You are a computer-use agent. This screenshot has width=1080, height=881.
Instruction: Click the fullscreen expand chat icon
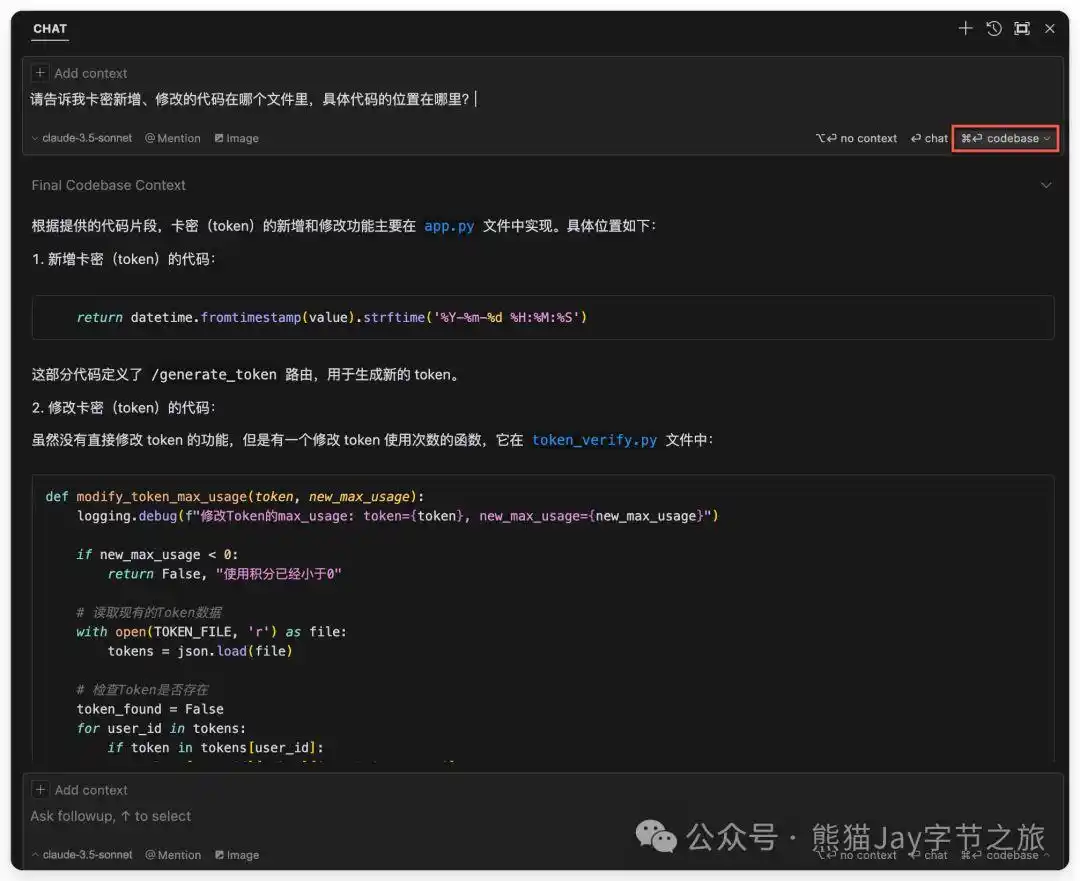(1022, 29)
